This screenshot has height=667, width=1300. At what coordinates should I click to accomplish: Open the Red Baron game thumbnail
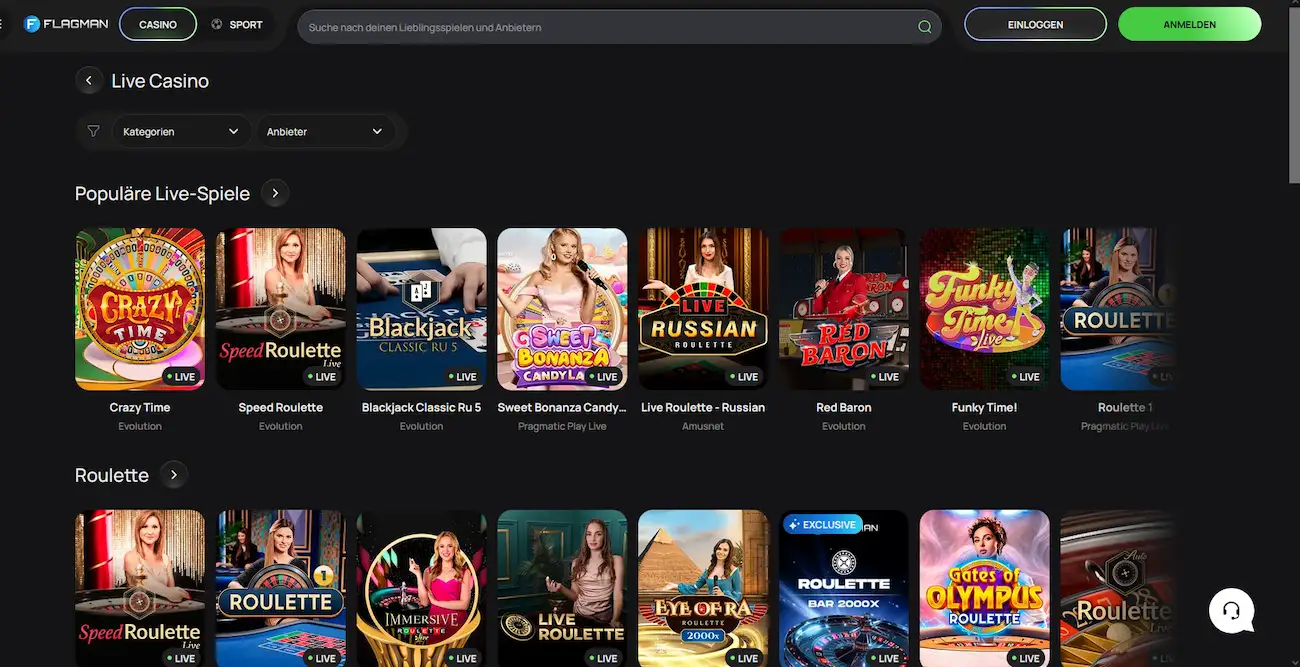[x=844, y=309]
